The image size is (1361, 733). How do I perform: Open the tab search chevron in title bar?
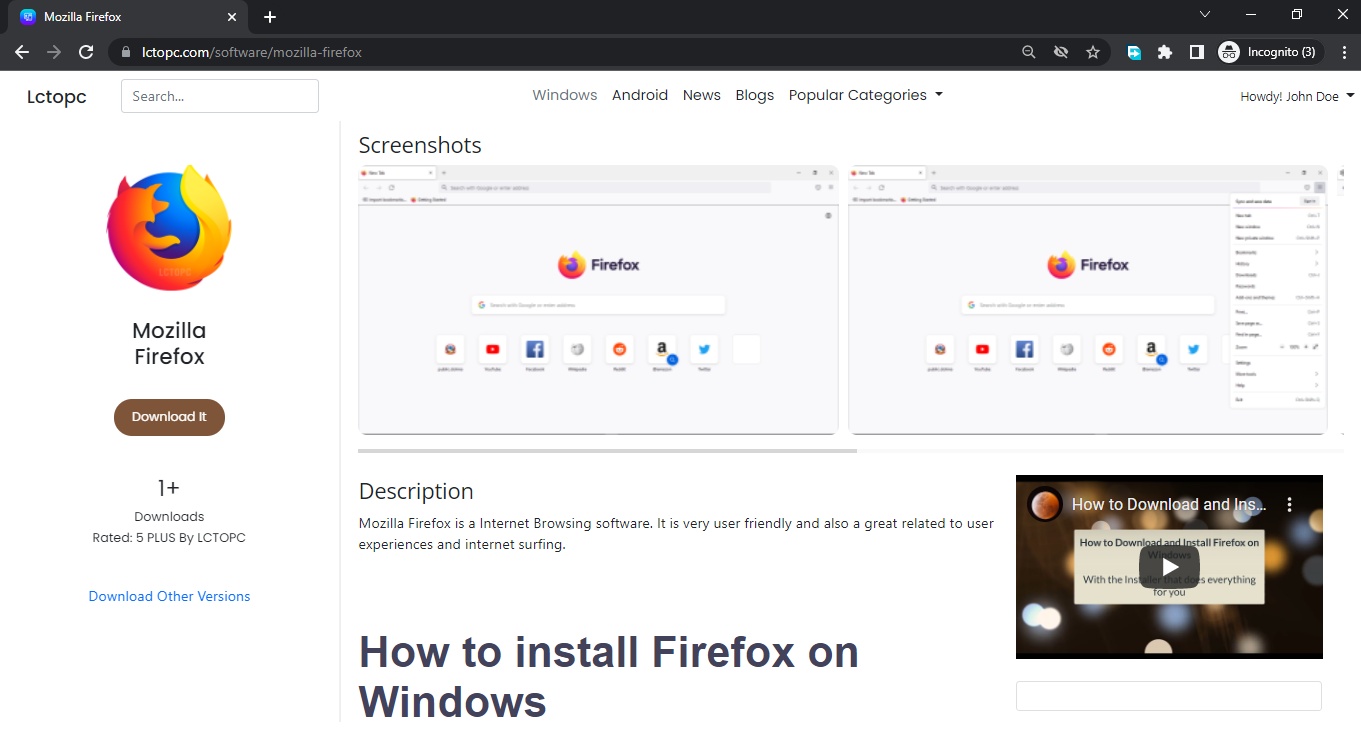point(1205,14)
